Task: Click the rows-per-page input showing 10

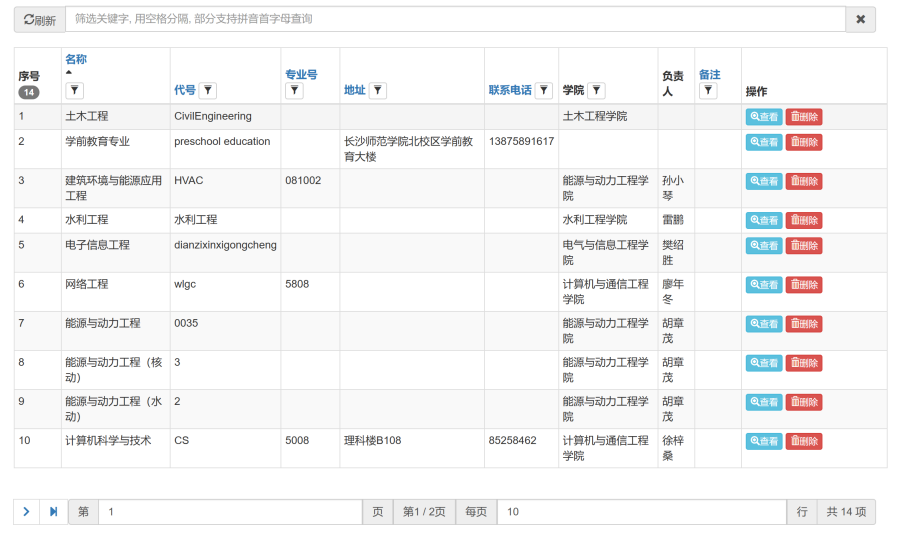Action: pos(641,512)
